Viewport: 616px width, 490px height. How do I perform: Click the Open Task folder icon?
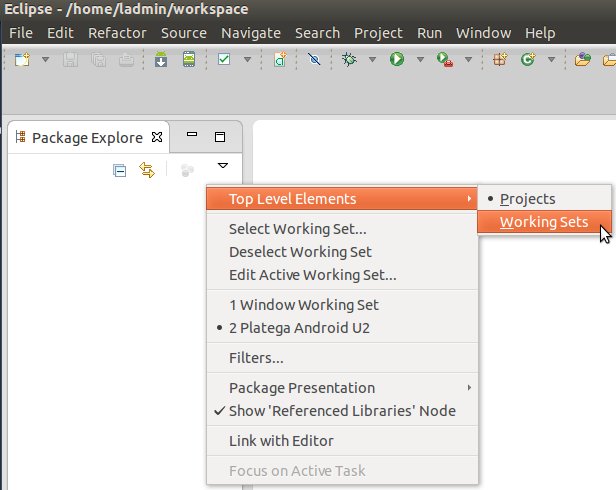[x=609, y=60]
